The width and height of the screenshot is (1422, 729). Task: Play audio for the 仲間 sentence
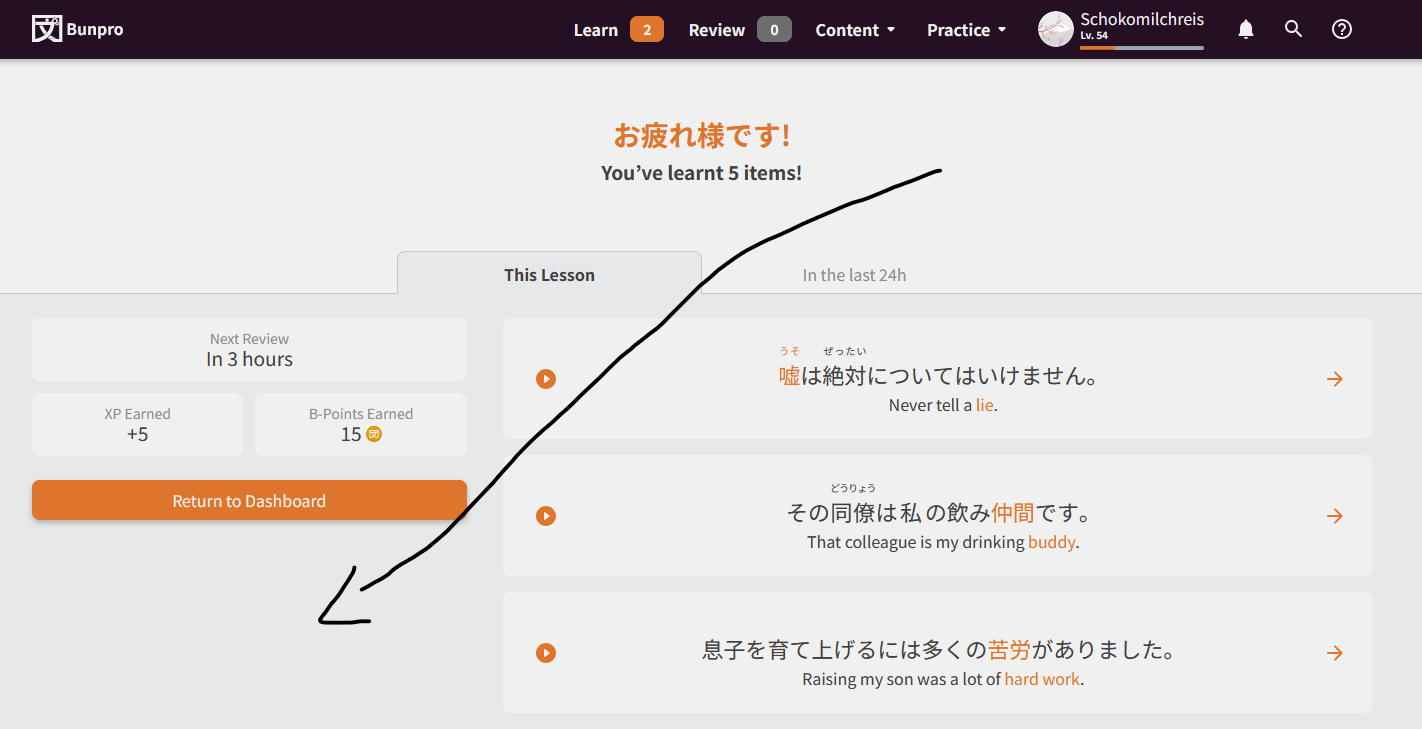click(545, 516)
